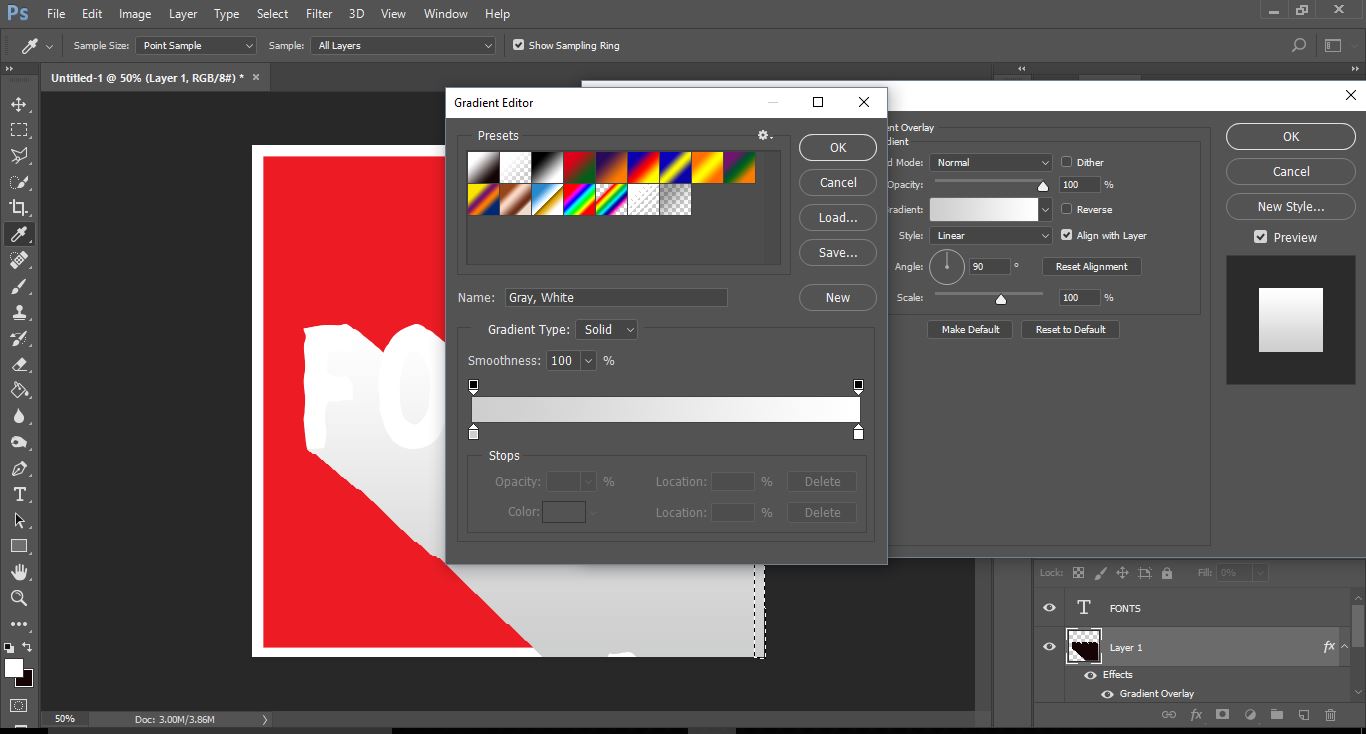The width and height of the screenshot is (1366, 734).
Task: Click the new adjustment layer icon
Action: point(1249,715)
